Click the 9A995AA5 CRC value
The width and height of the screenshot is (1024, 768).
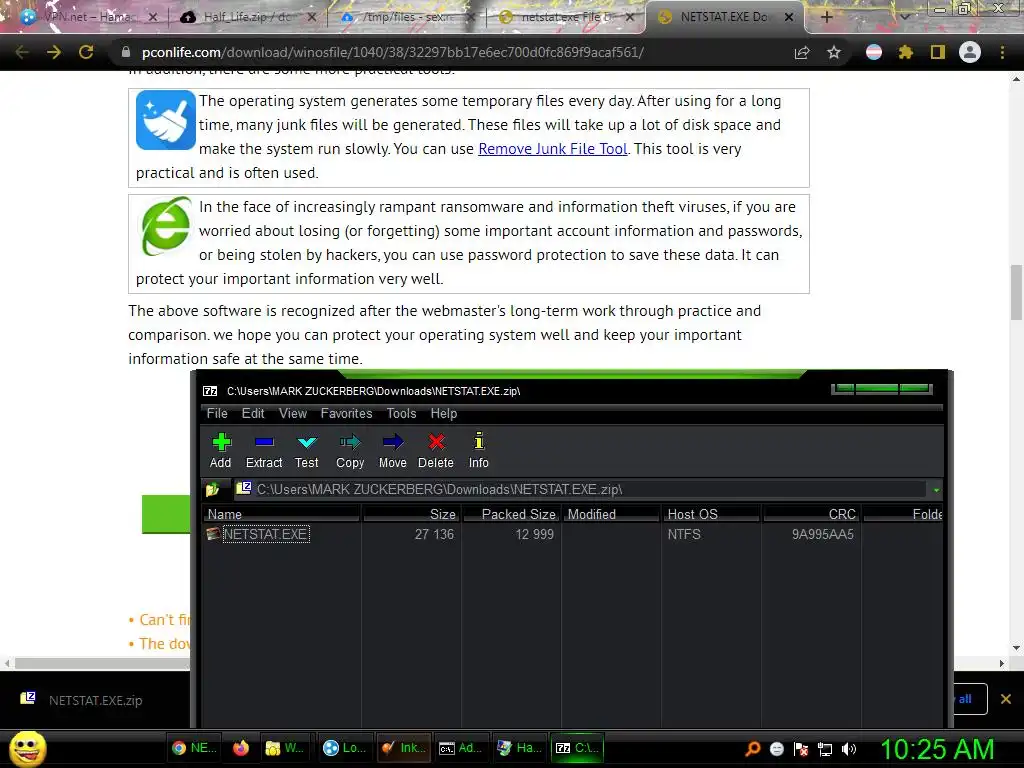[822, 534]
